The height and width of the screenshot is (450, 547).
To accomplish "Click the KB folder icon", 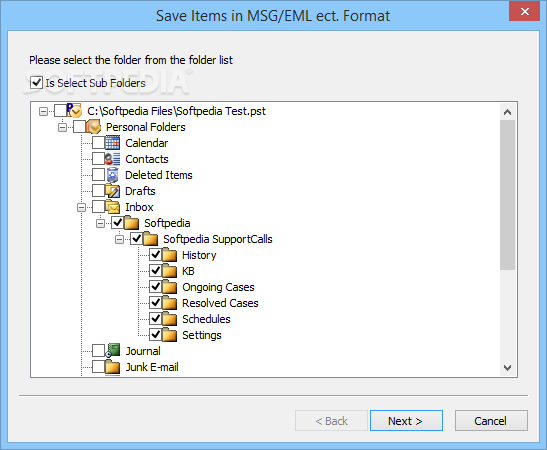I will click(x=169, y=271).
